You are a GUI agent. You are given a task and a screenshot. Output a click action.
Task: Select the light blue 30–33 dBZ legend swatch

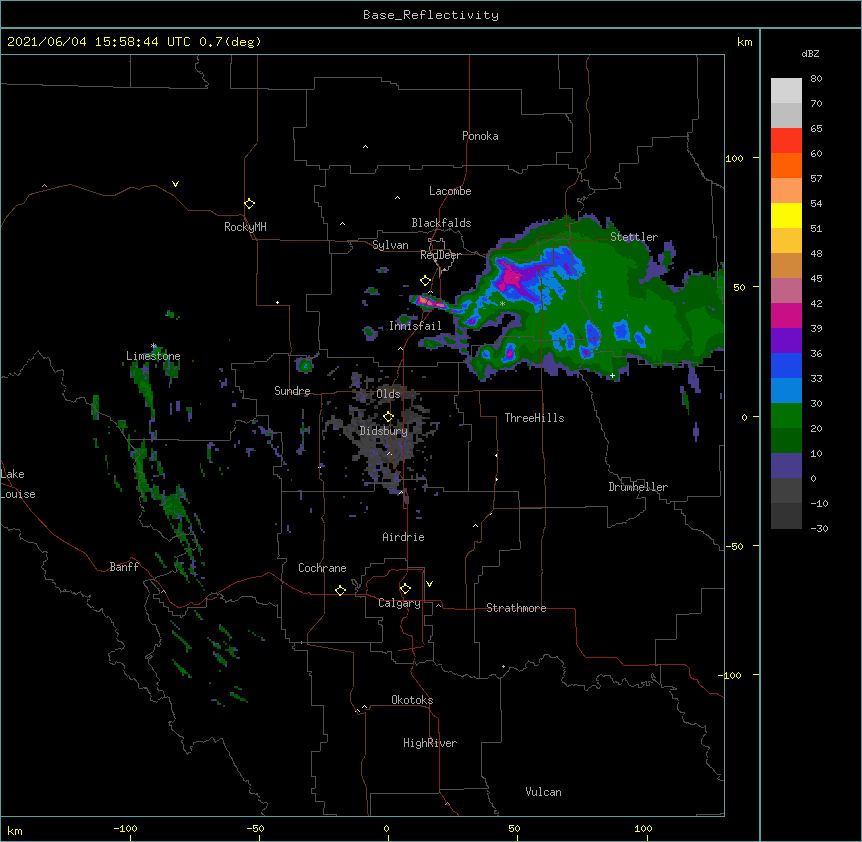pos(786,390)
